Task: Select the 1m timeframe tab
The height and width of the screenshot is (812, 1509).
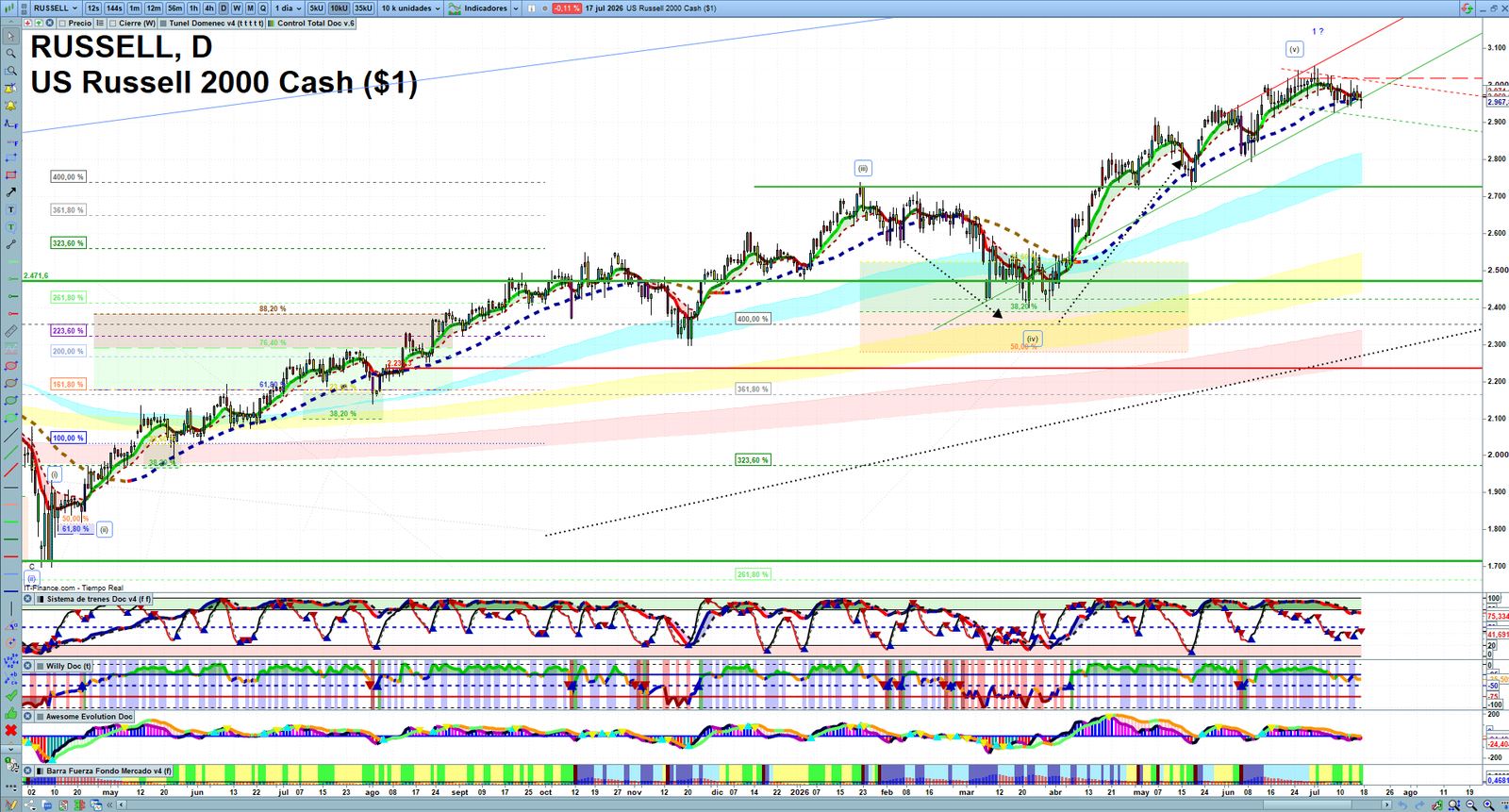Action: [x=135, y=8]
